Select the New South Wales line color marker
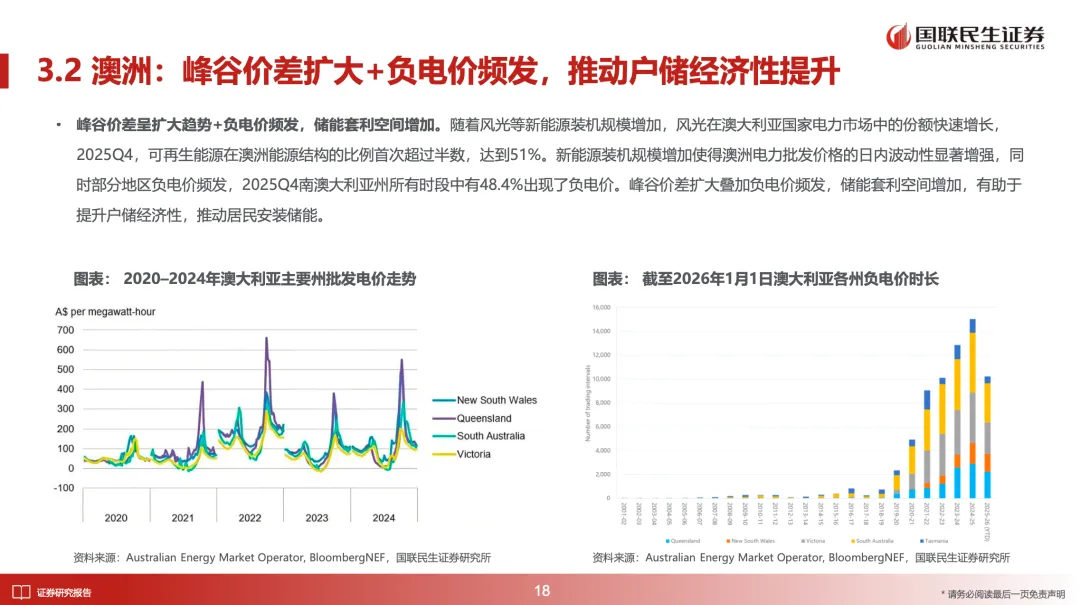The image size is (1080, 605). [x=446, y=399]
